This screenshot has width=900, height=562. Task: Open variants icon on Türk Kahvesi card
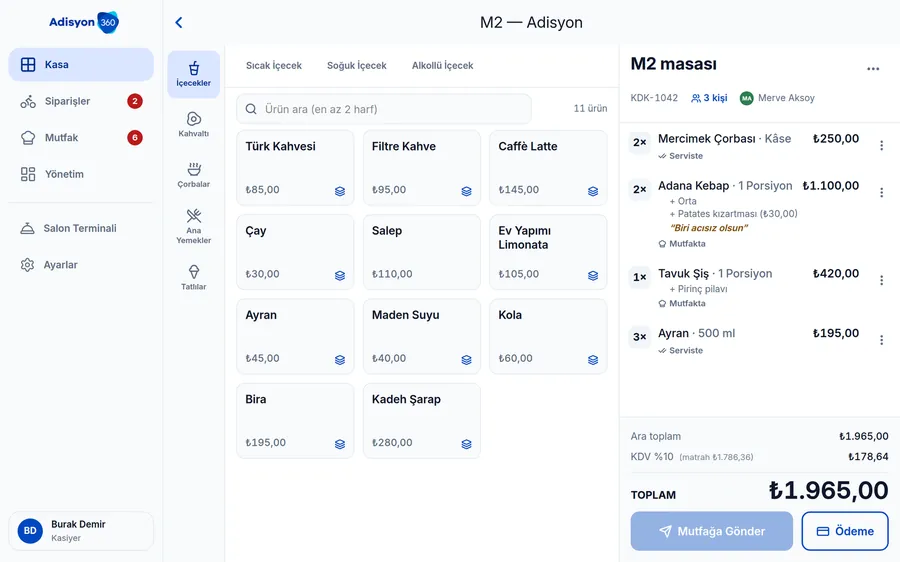tap(340, 191)
